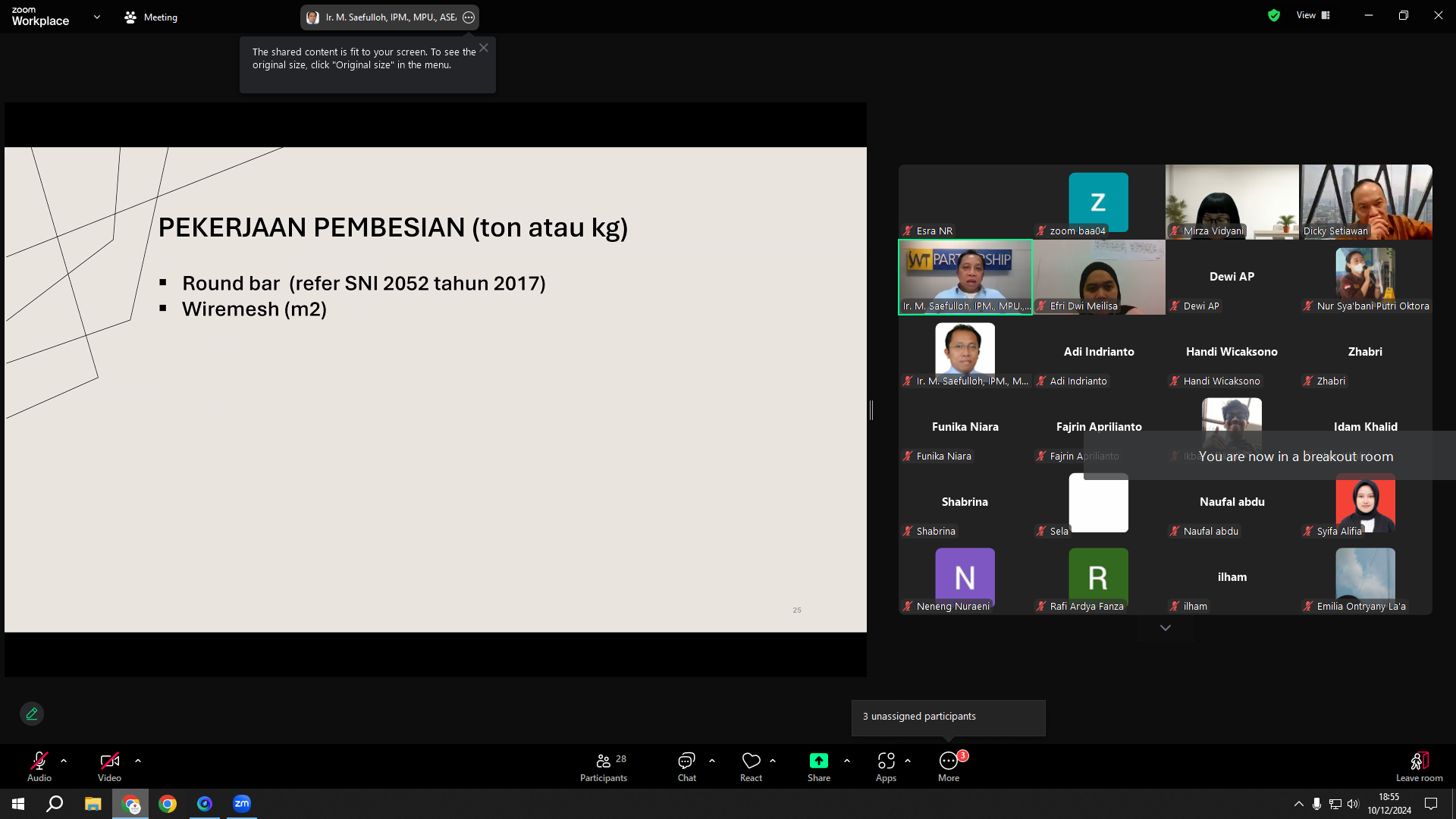The width and height of the screenshot is (1456, 819).
Task: Expand audio options arrow next to Audio
Action: click(x=64, y=761)
